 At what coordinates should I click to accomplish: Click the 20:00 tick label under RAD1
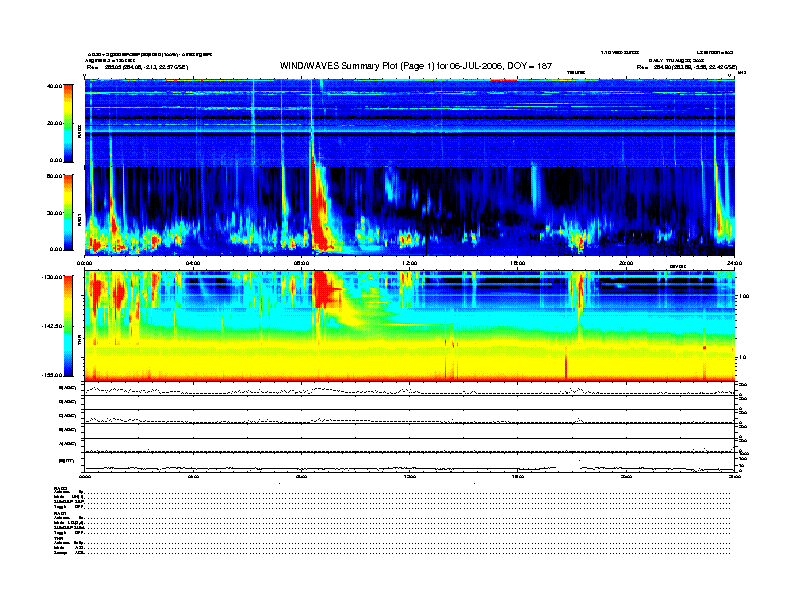(x=626, y=263)
